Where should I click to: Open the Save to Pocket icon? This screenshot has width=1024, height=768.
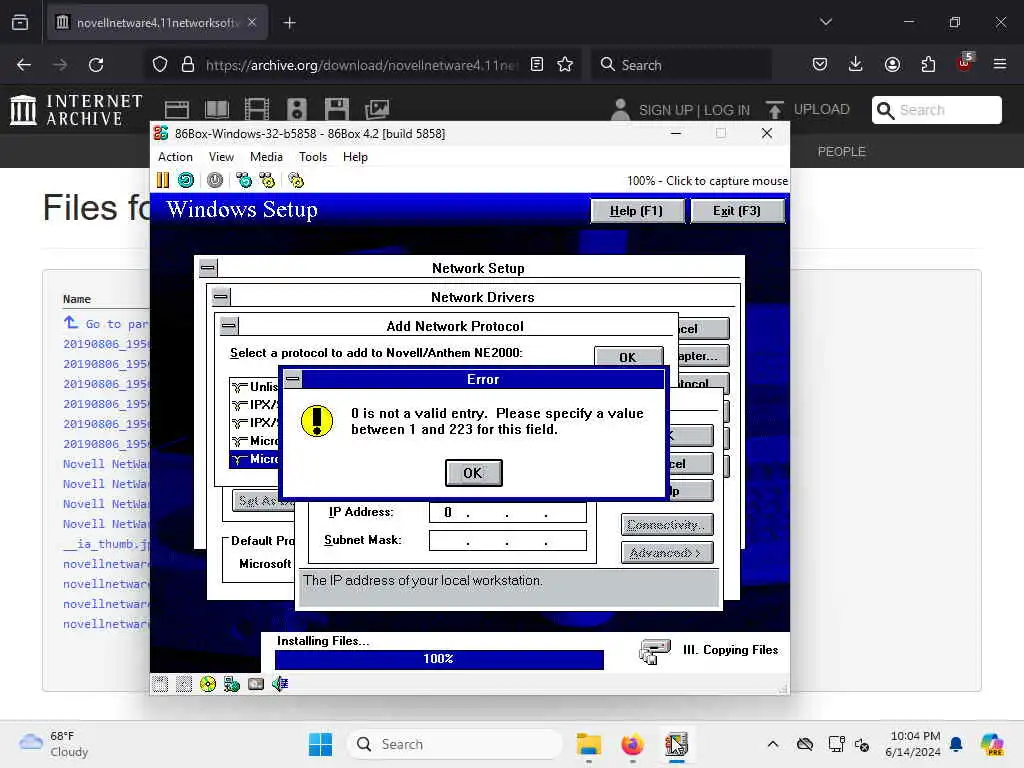[820, 65]
